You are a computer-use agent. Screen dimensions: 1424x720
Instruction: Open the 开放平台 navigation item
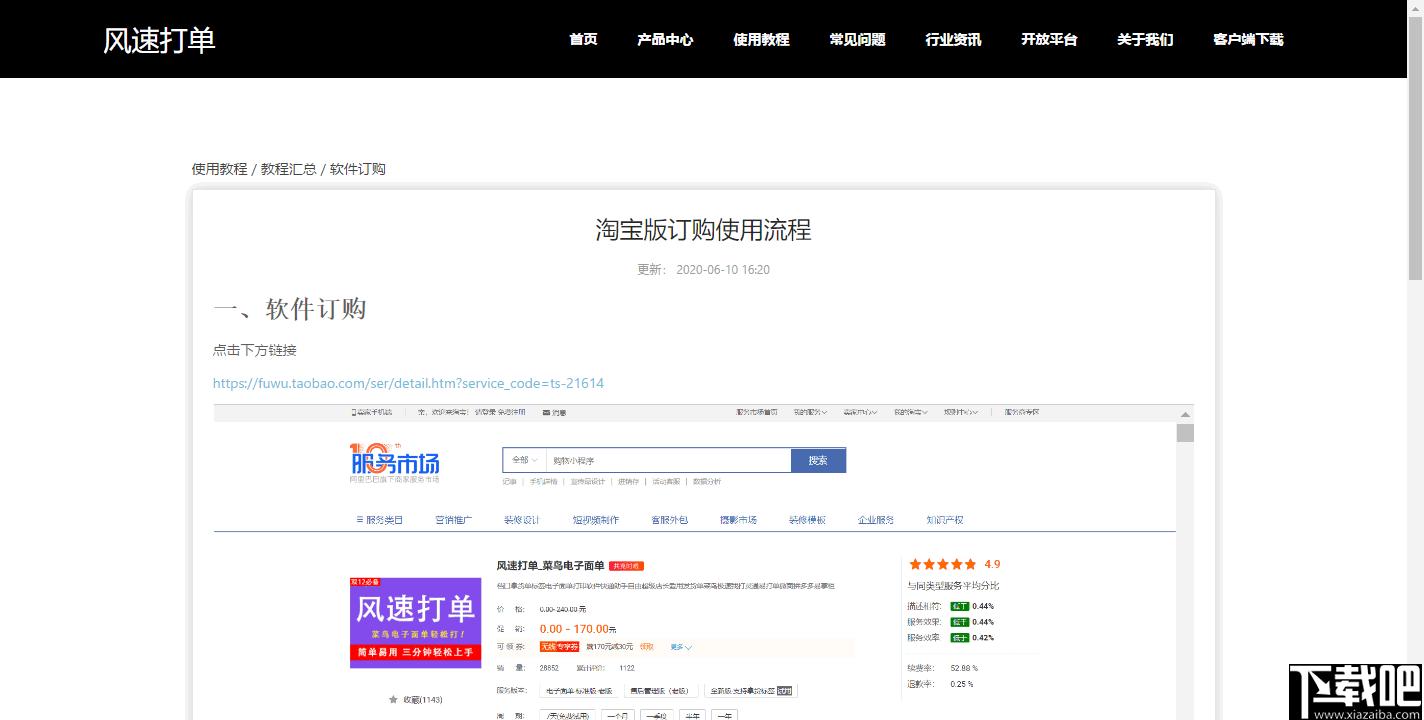(x=1049, y=40)
